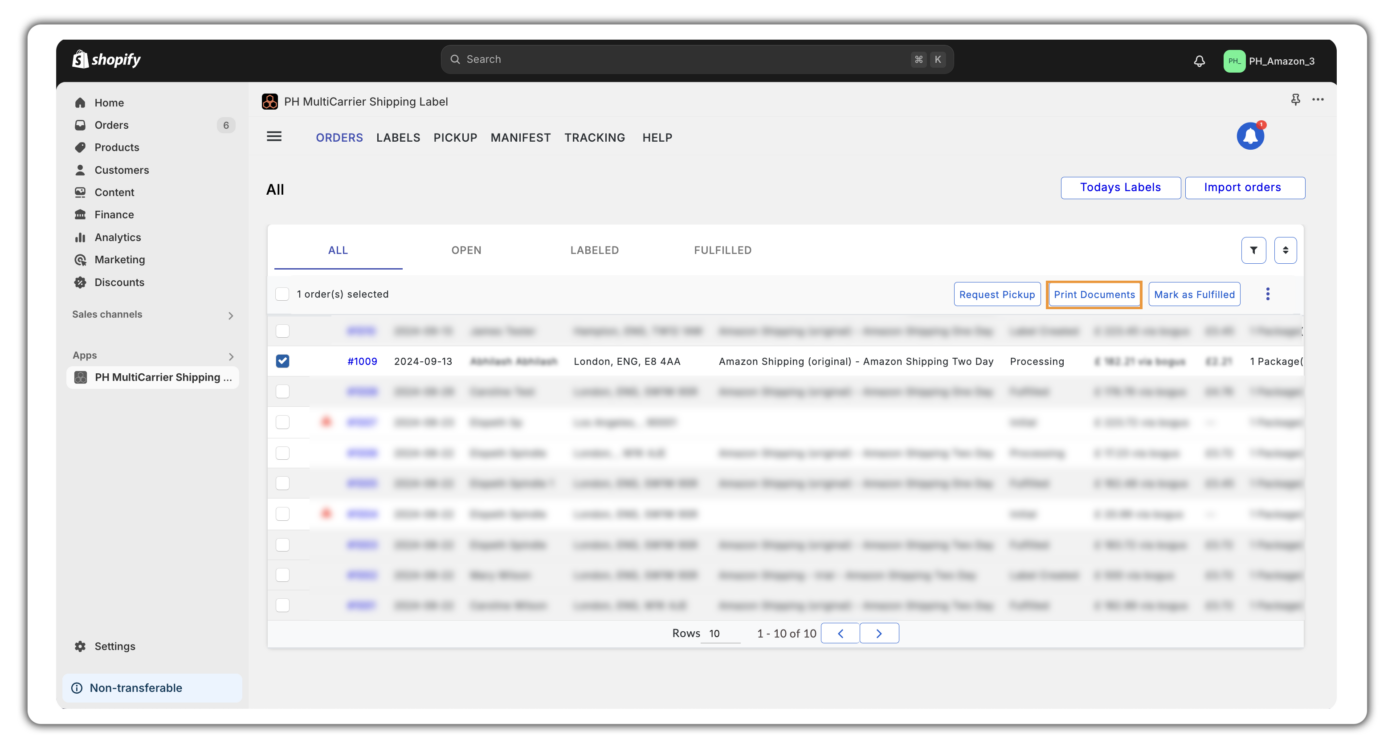Open Analytics bar chart icon
The height and width of the screenshot is (744, 1400).
(x=80, y=238)
